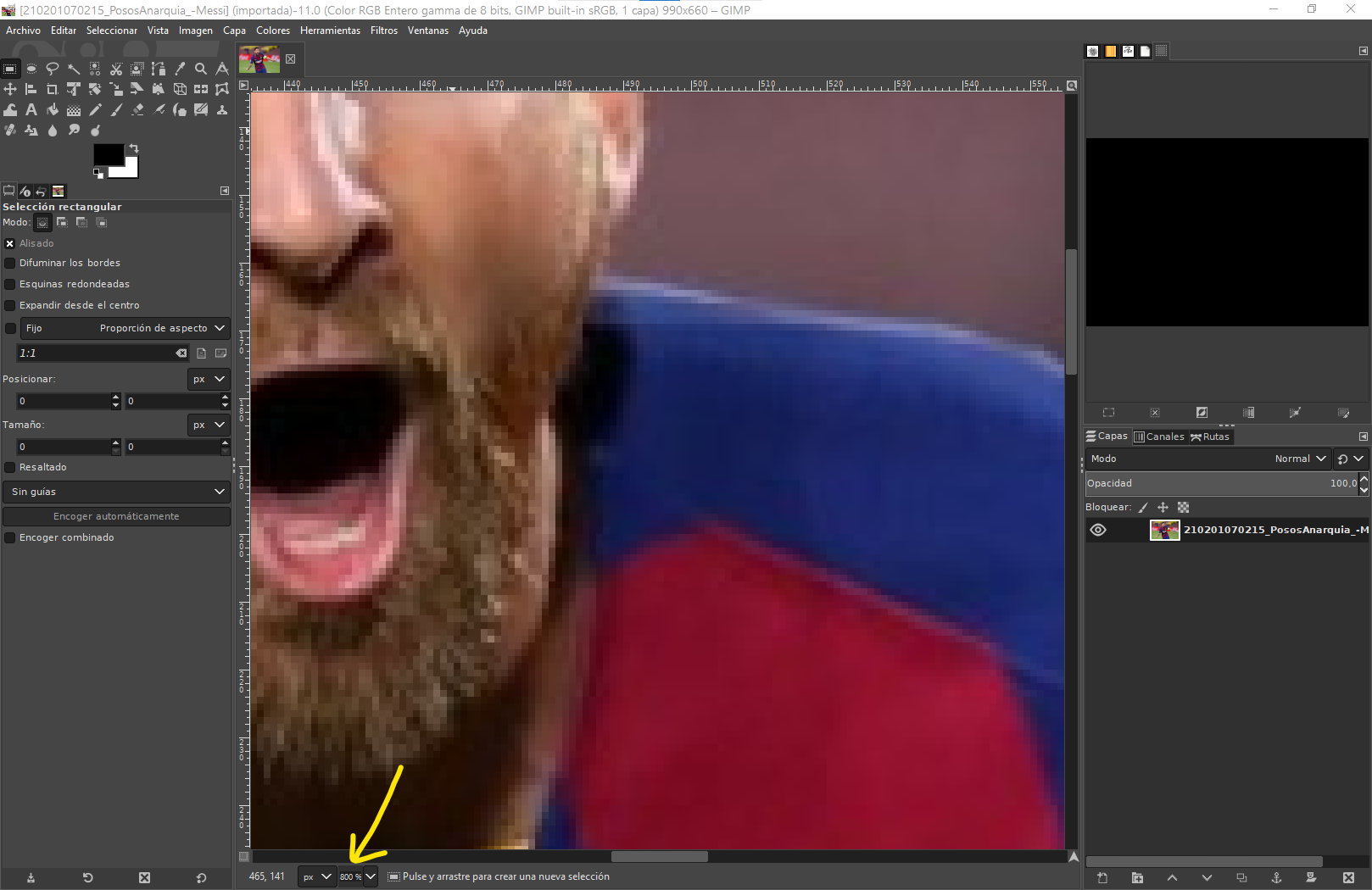Select the Free Select lasso tool
This screenshot has width=1372, height=890.
53,69
